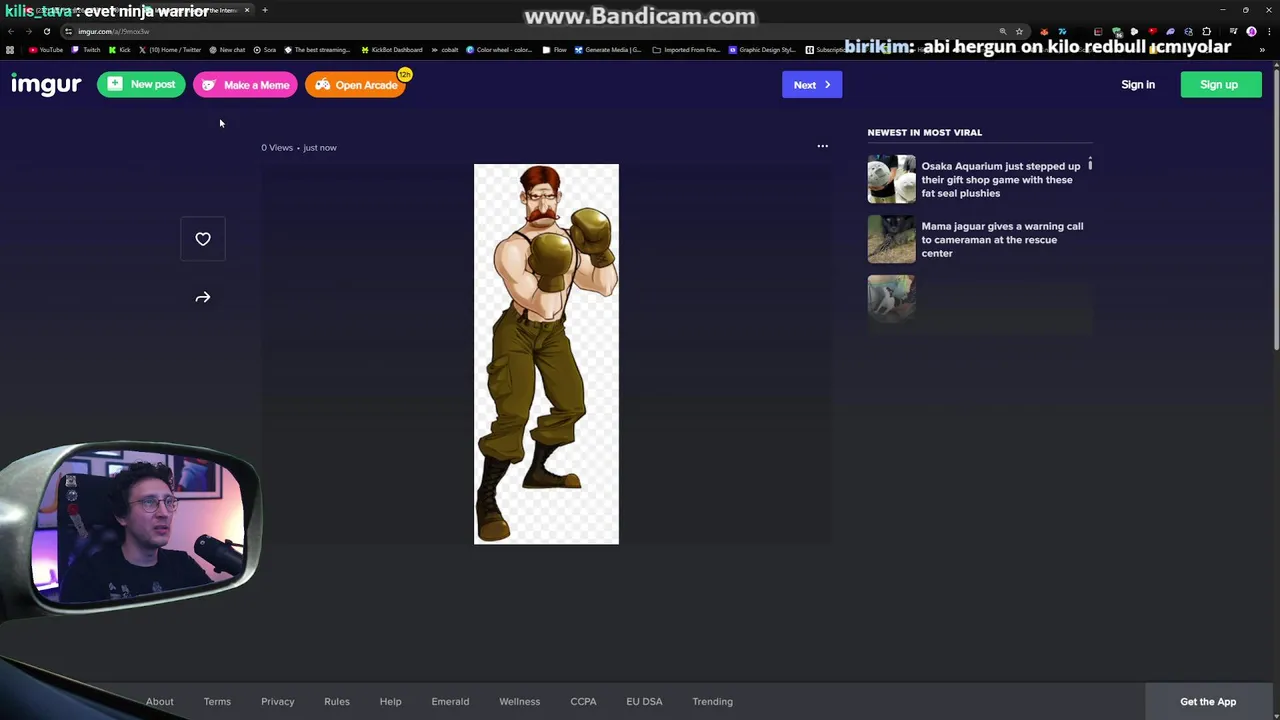
Task: Open the Osaka Aquarium seal plushies post
Action: click(1001, 180)
